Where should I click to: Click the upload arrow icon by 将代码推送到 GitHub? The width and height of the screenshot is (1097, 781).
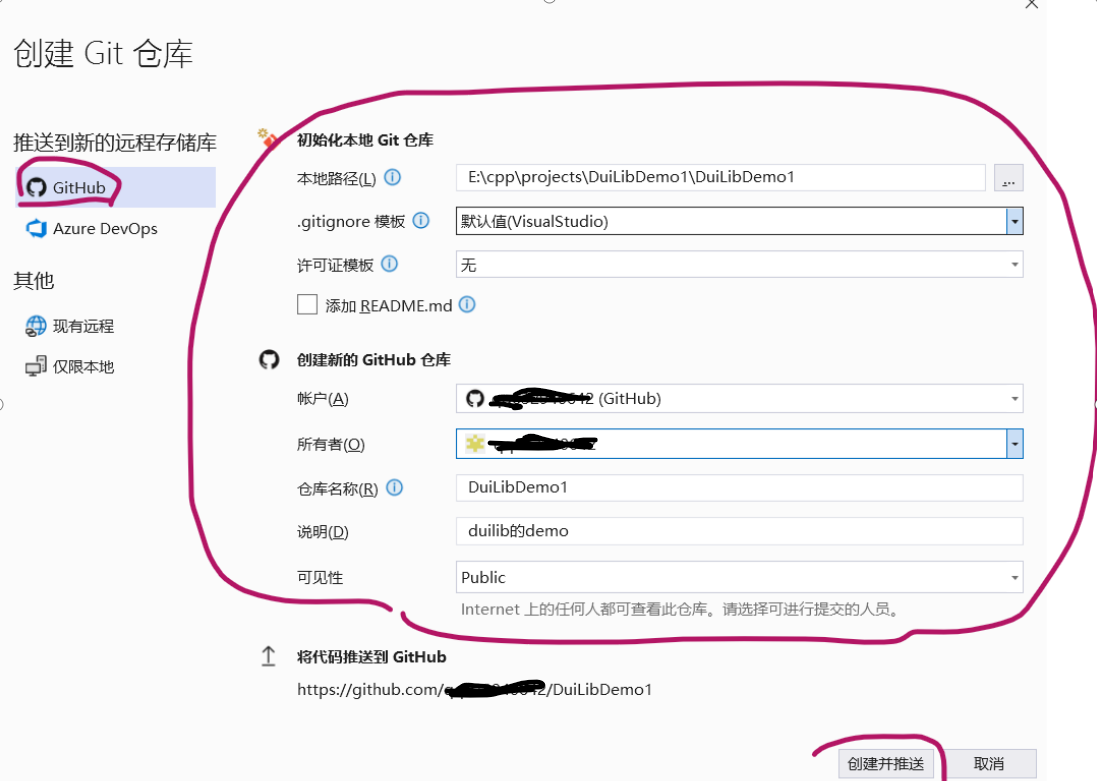269,656
